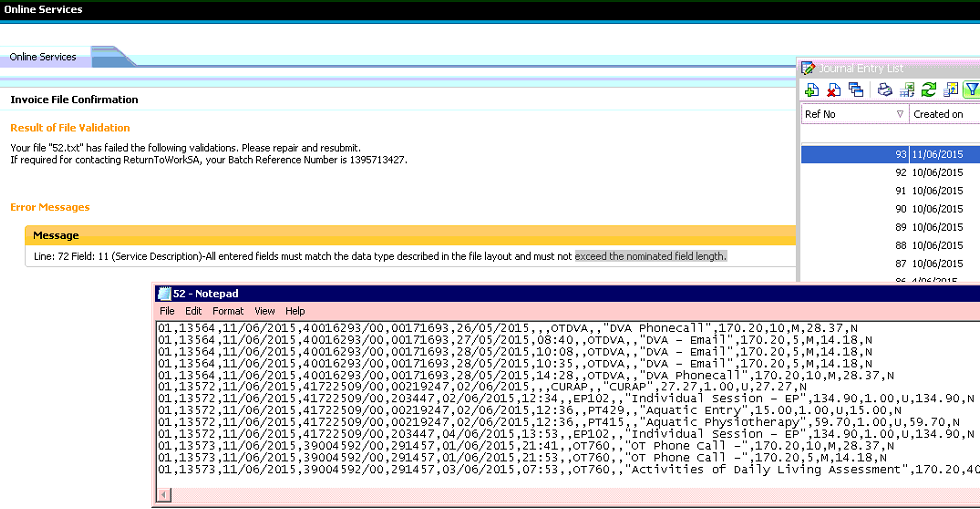
Task: Click the Notepad icon in title bar
Action: click(164, 293)
